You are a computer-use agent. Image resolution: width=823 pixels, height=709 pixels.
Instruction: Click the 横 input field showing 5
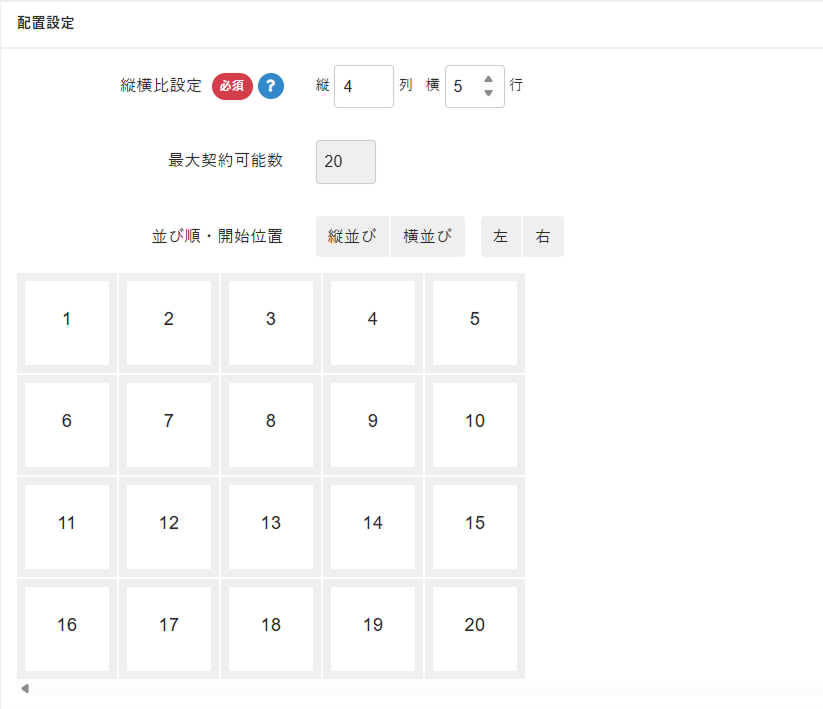474,86
